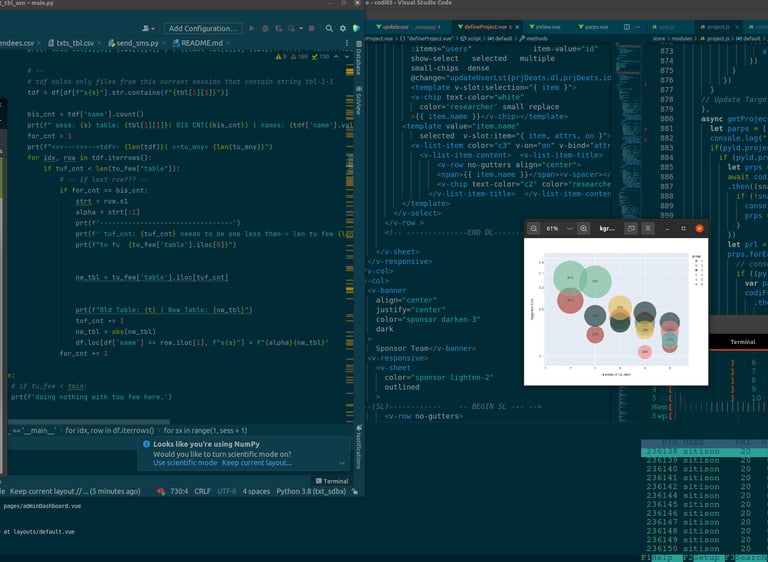Viewport: 768px width, 562px height.
Task: Close the defineProject.vue tab
Action: tap(517, 27)
